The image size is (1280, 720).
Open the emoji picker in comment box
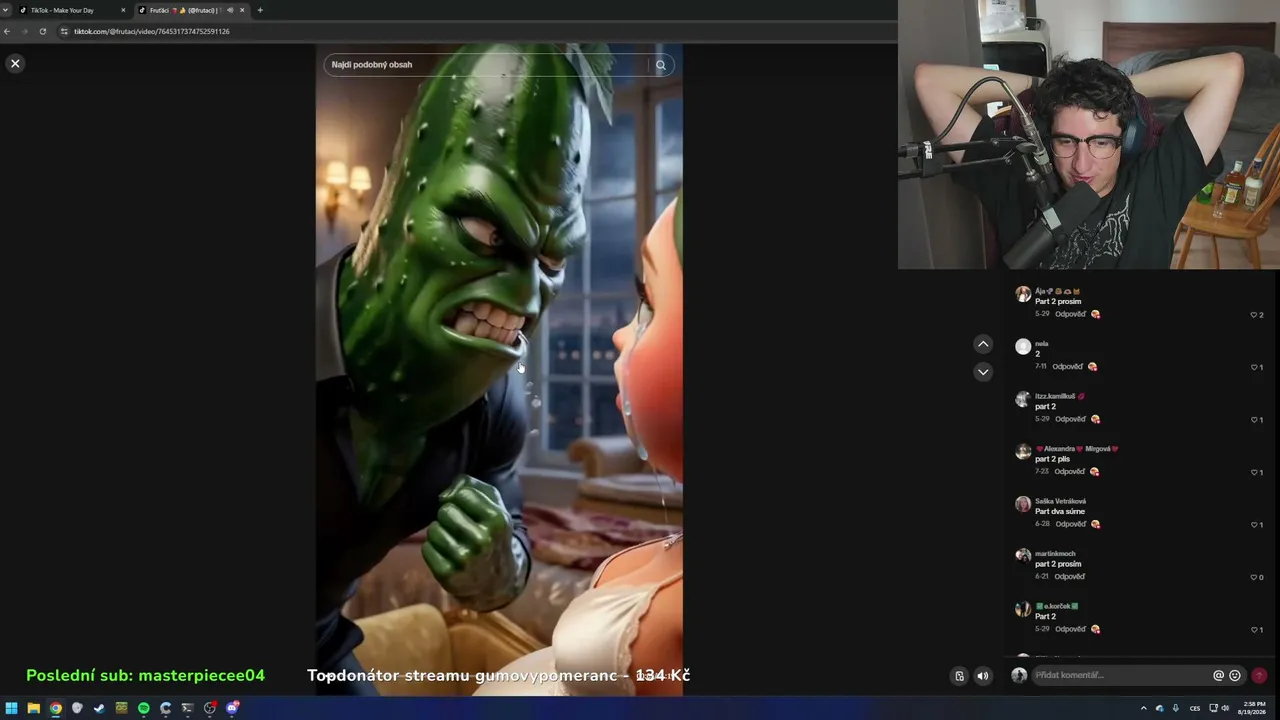1235,675
